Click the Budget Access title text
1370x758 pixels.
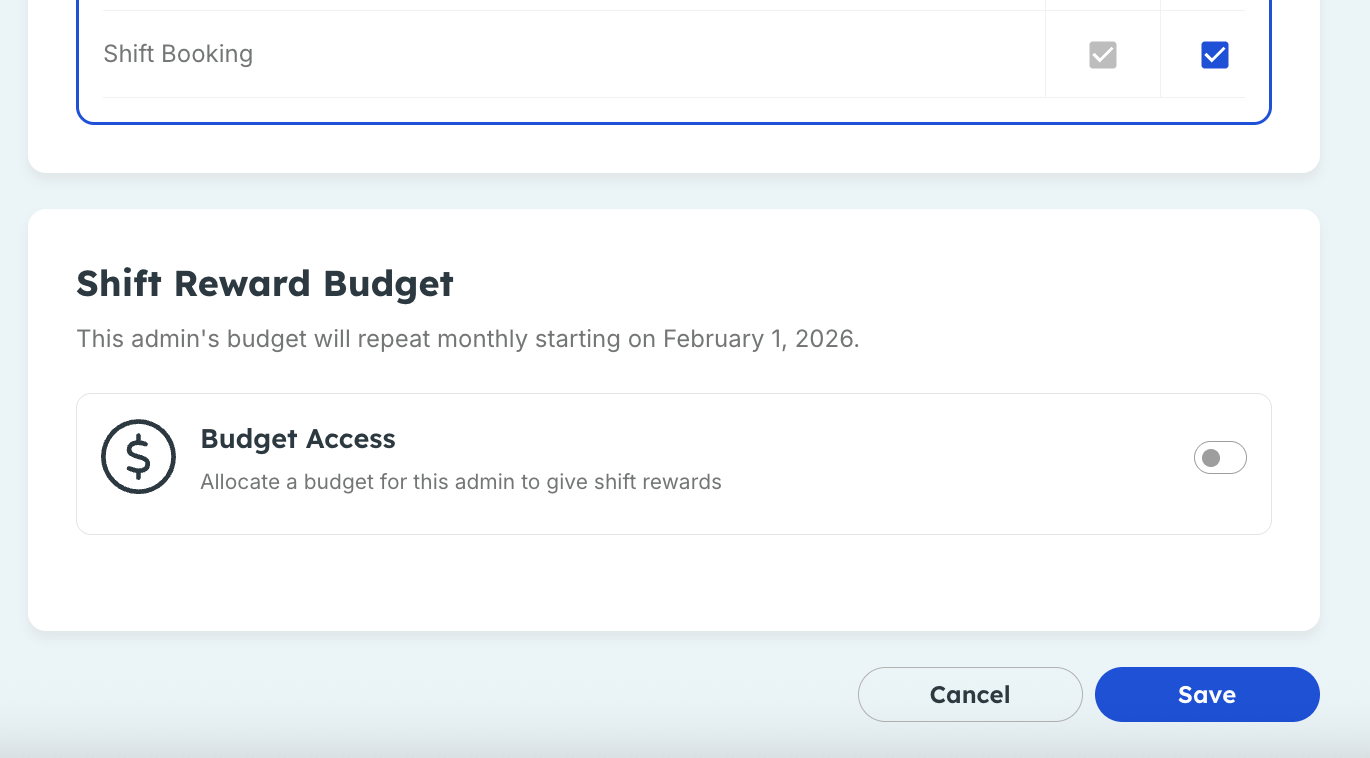tap(298, 439)
